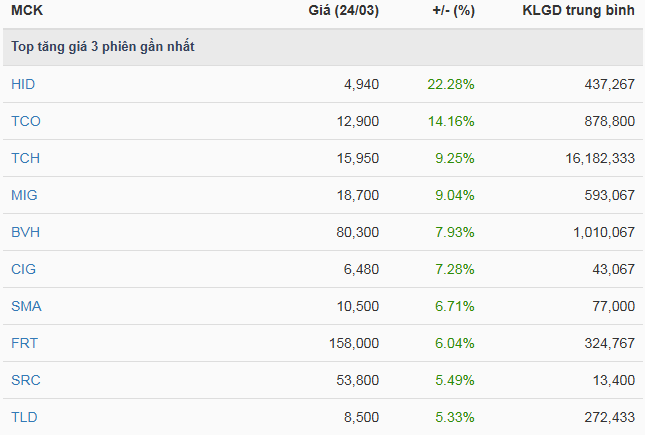Open the MIG stock link
The image size is (645, 435).
[24, 195]
